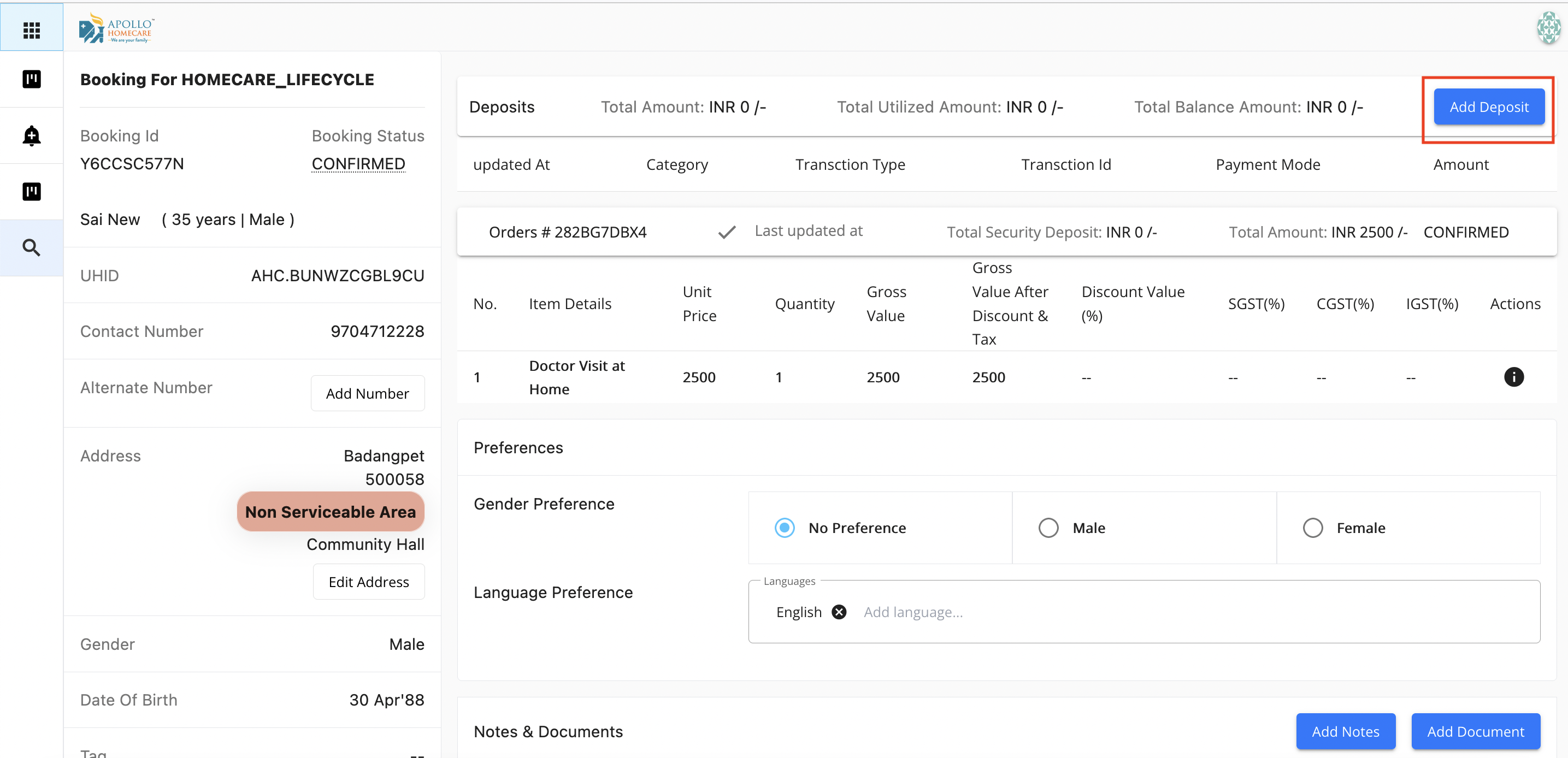The height and width of the screenshot is (758, 1568).
Task: Select Male gender preference
Action: click(1048, 528)
